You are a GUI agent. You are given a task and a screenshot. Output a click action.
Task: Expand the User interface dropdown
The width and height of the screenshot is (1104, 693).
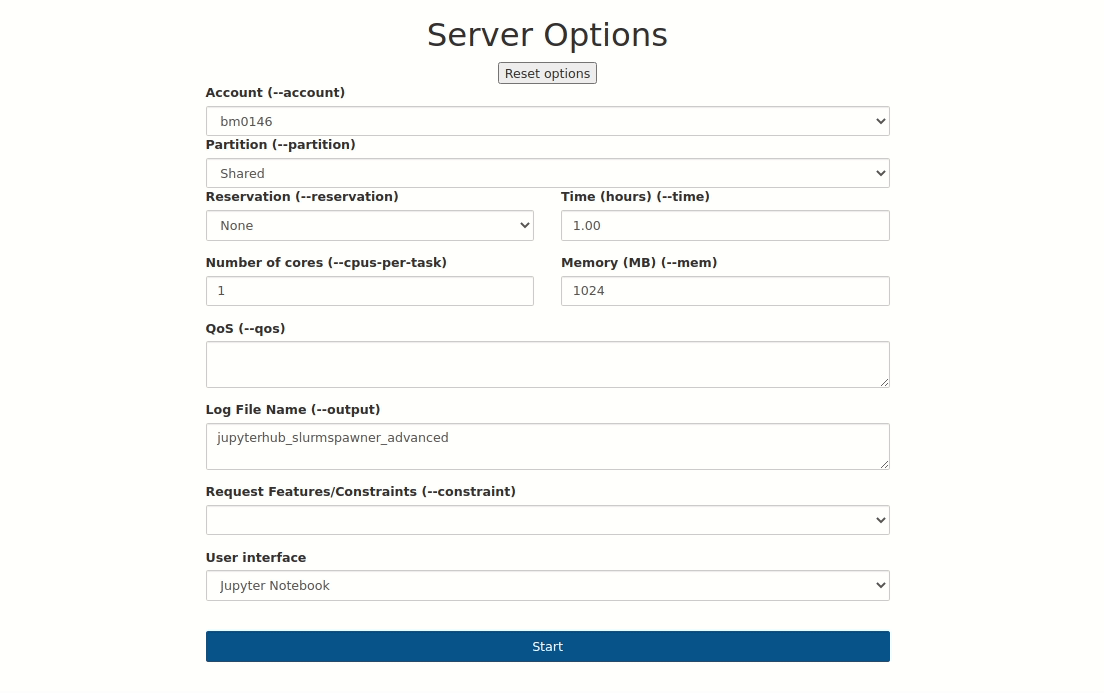coord(548,586)
